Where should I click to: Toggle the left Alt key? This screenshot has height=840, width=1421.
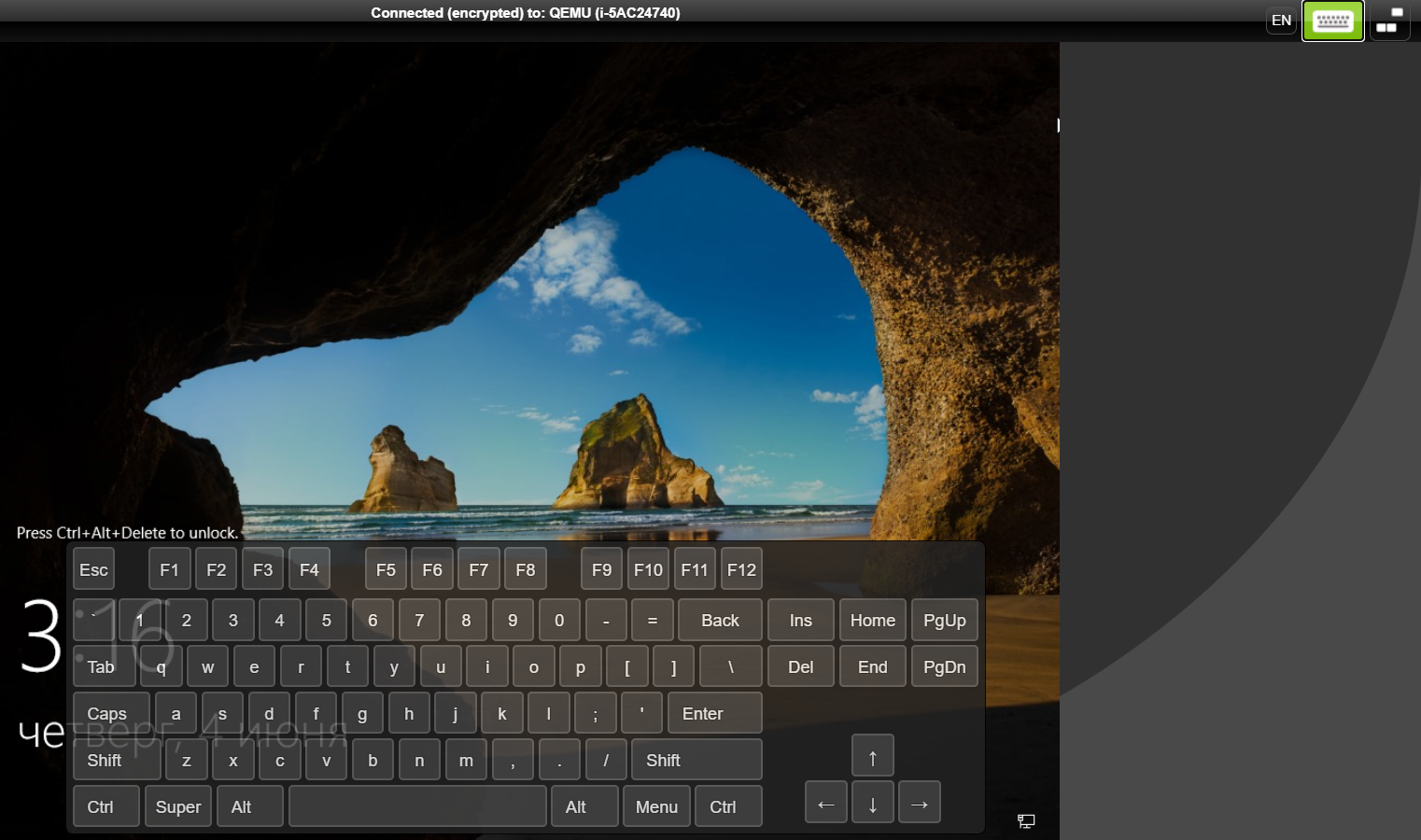tap(249, 806)
